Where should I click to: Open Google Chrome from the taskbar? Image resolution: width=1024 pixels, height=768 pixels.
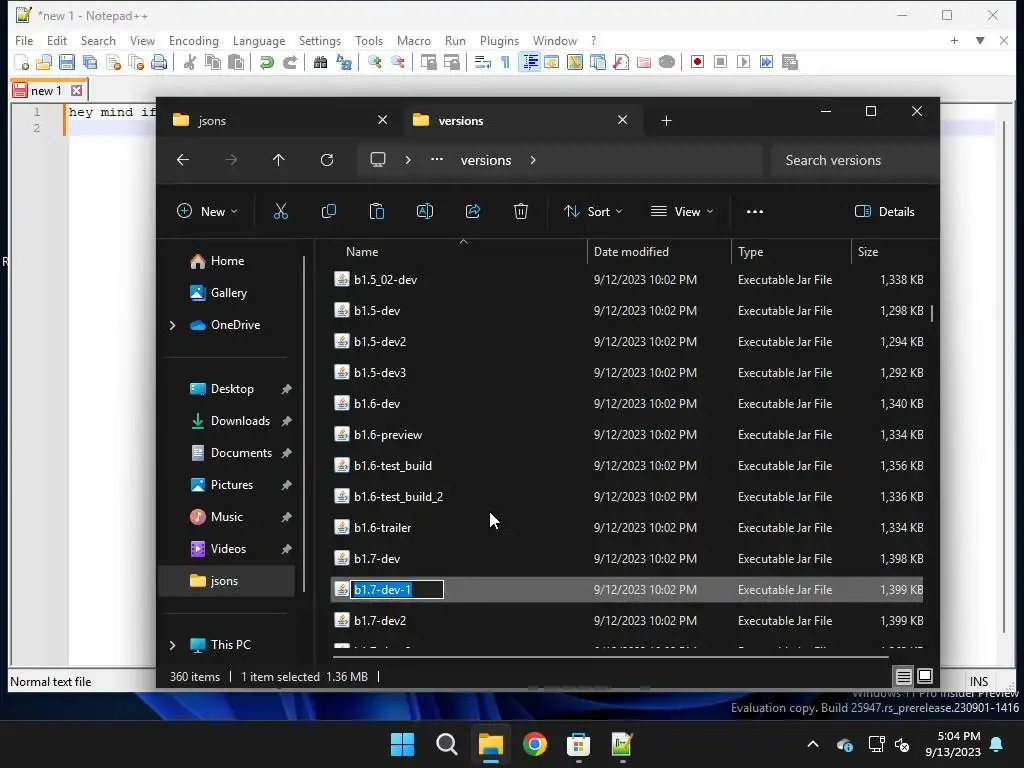pyautogui.click(x=535, y=744)
